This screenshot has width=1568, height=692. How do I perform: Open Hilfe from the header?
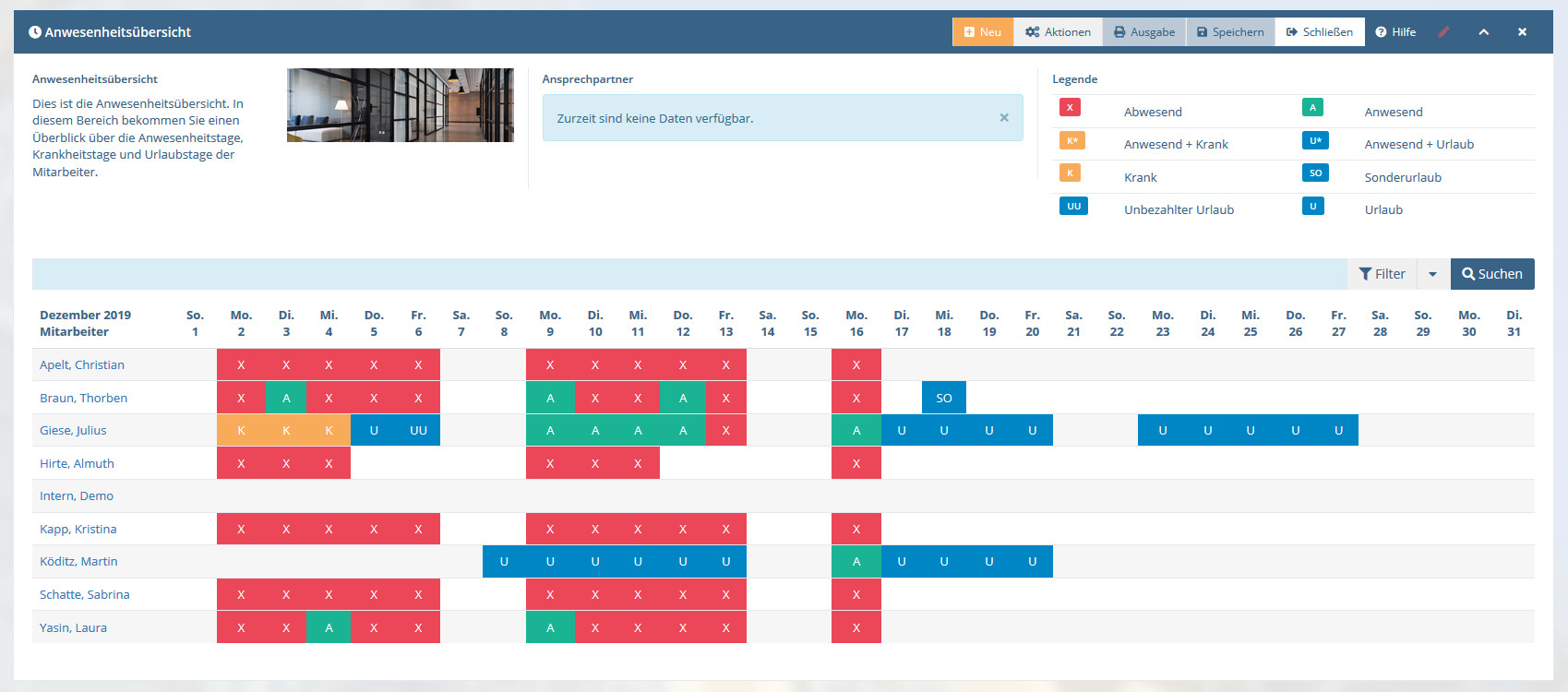point(1394,32)
